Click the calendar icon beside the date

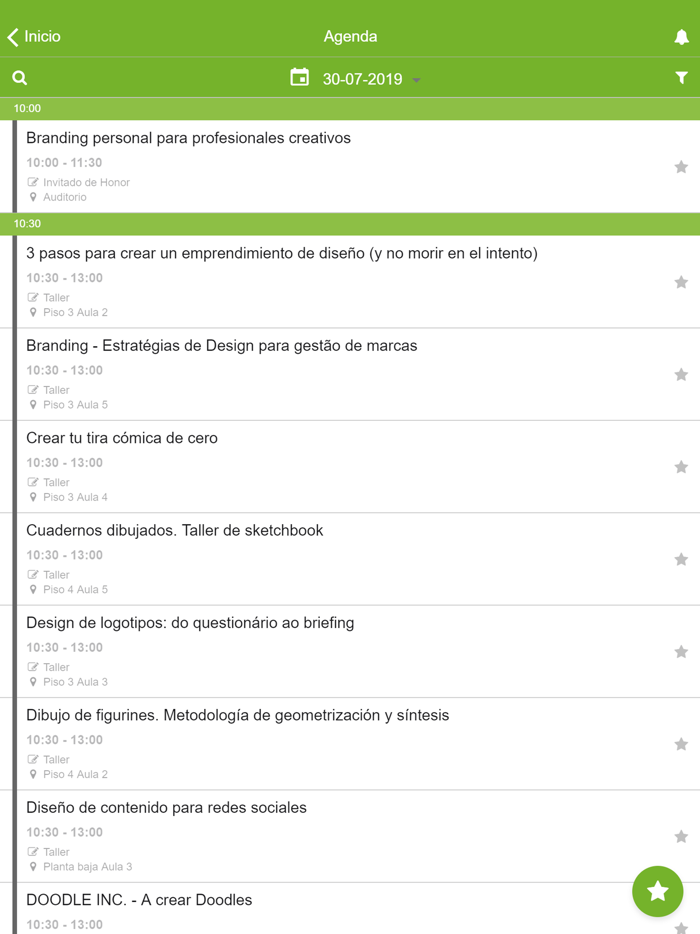pos(299,77)
